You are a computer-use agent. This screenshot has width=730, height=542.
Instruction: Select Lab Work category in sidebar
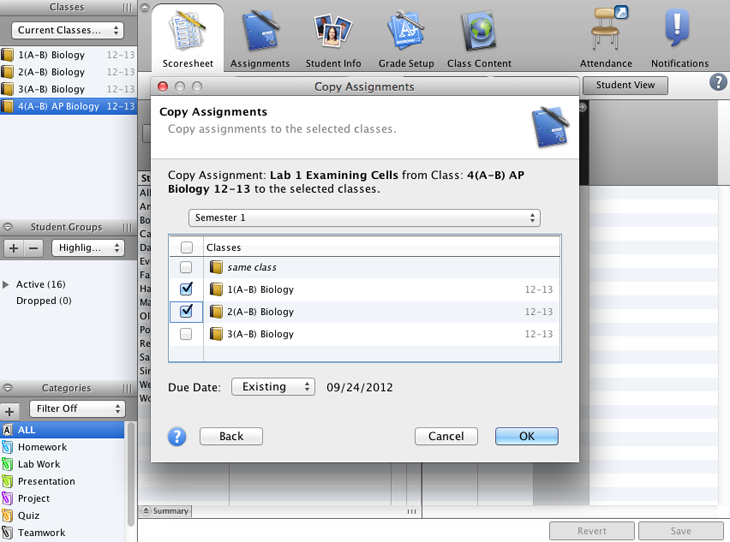(39, 464)
